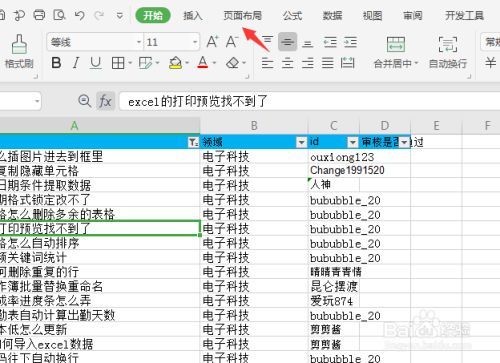
Task: Click the Print icon in quick access toolbar
Action: click(x=39, y=15)
